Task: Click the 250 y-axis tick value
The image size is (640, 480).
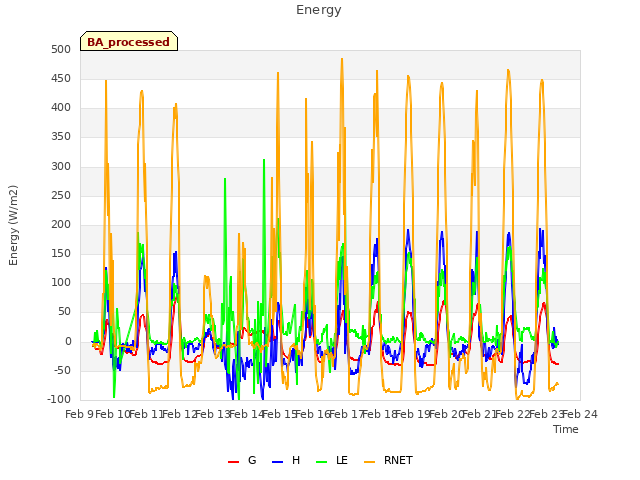Action: tap(61, 196)
